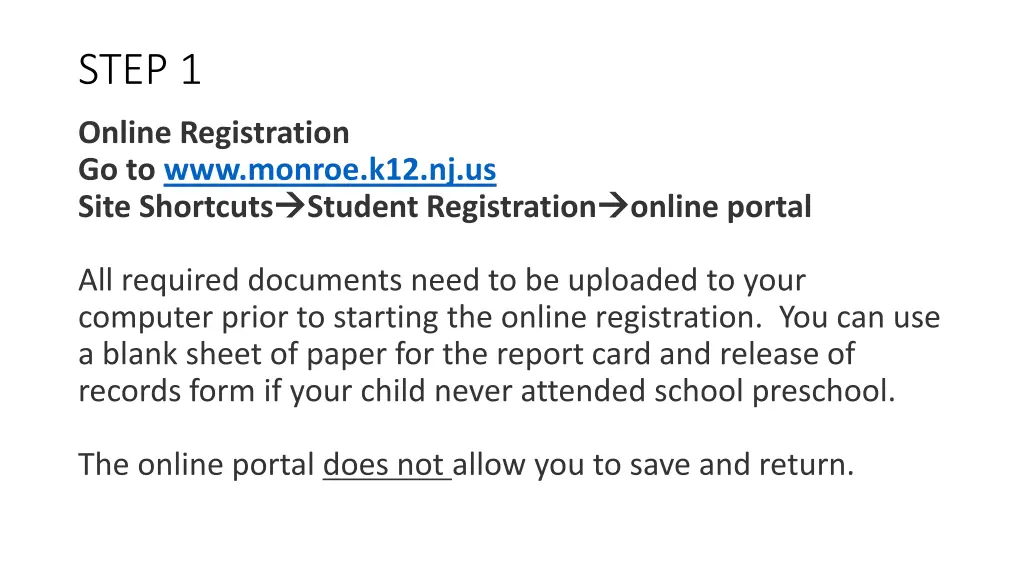Click the line starting 'computer prior to'
This screenshot has width=1024, height=576.
pyautogui.click(x=509, y=317)
